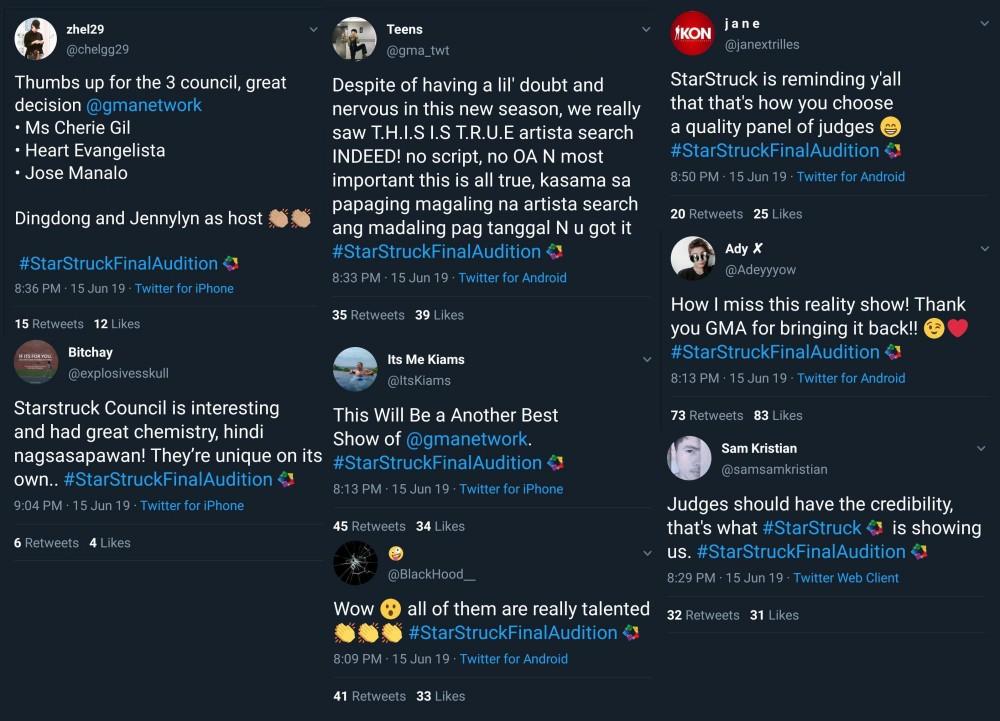Click Its Me Kiams avatar
Screen dimensions: 1000x721
coord(355,369)
